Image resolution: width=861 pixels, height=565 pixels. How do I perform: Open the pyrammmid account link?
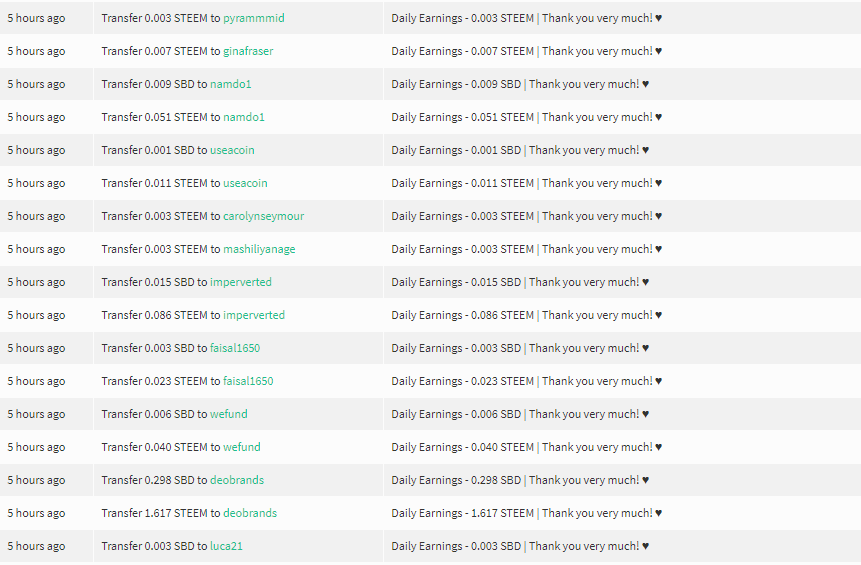[x=254, y=18]
